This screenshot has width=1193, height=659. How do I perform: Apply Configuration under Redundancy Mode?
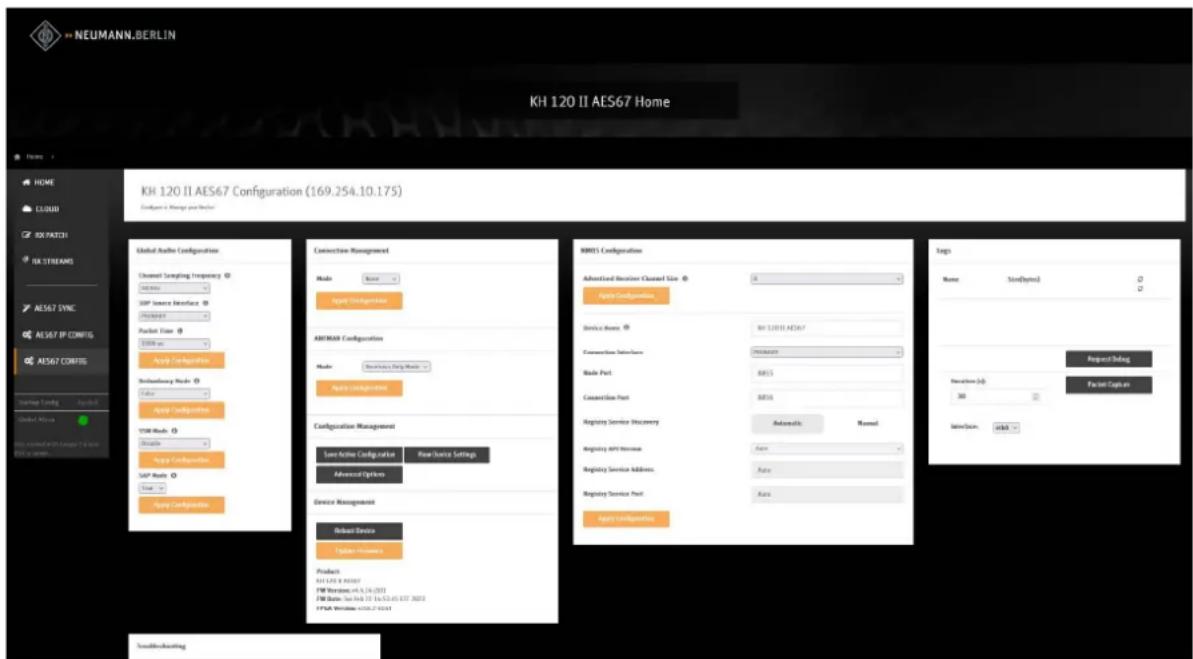[181, 409]
